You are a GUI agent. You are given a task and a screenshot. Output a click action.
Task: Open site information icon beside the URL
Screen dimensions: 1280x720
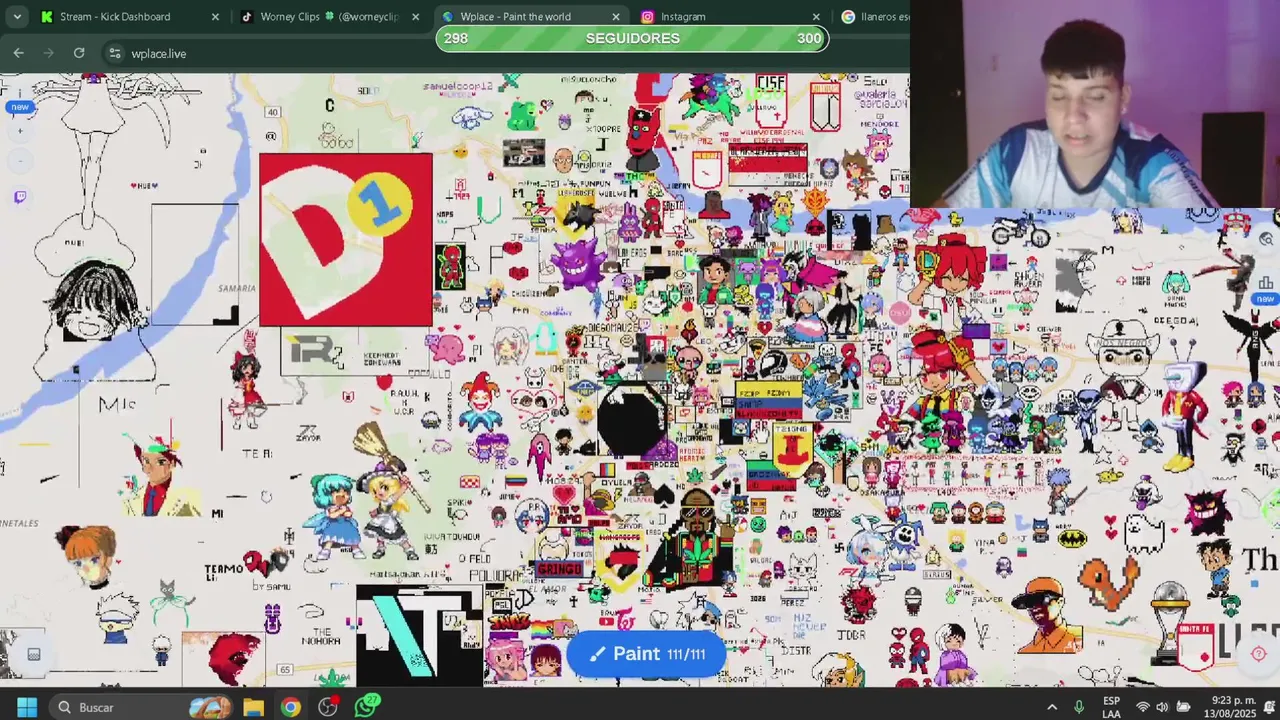(x=115, y=53)
